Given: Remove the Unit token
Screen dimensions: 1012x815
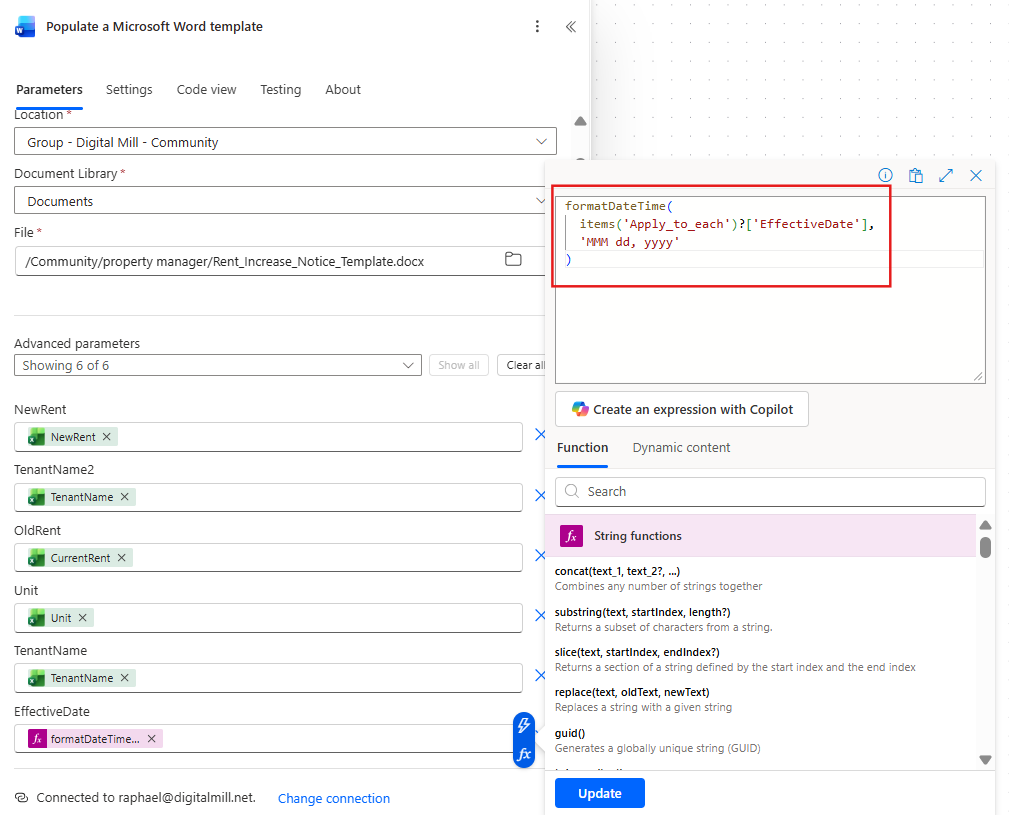Looking at the screenshot, I should (x=83, y=618).
